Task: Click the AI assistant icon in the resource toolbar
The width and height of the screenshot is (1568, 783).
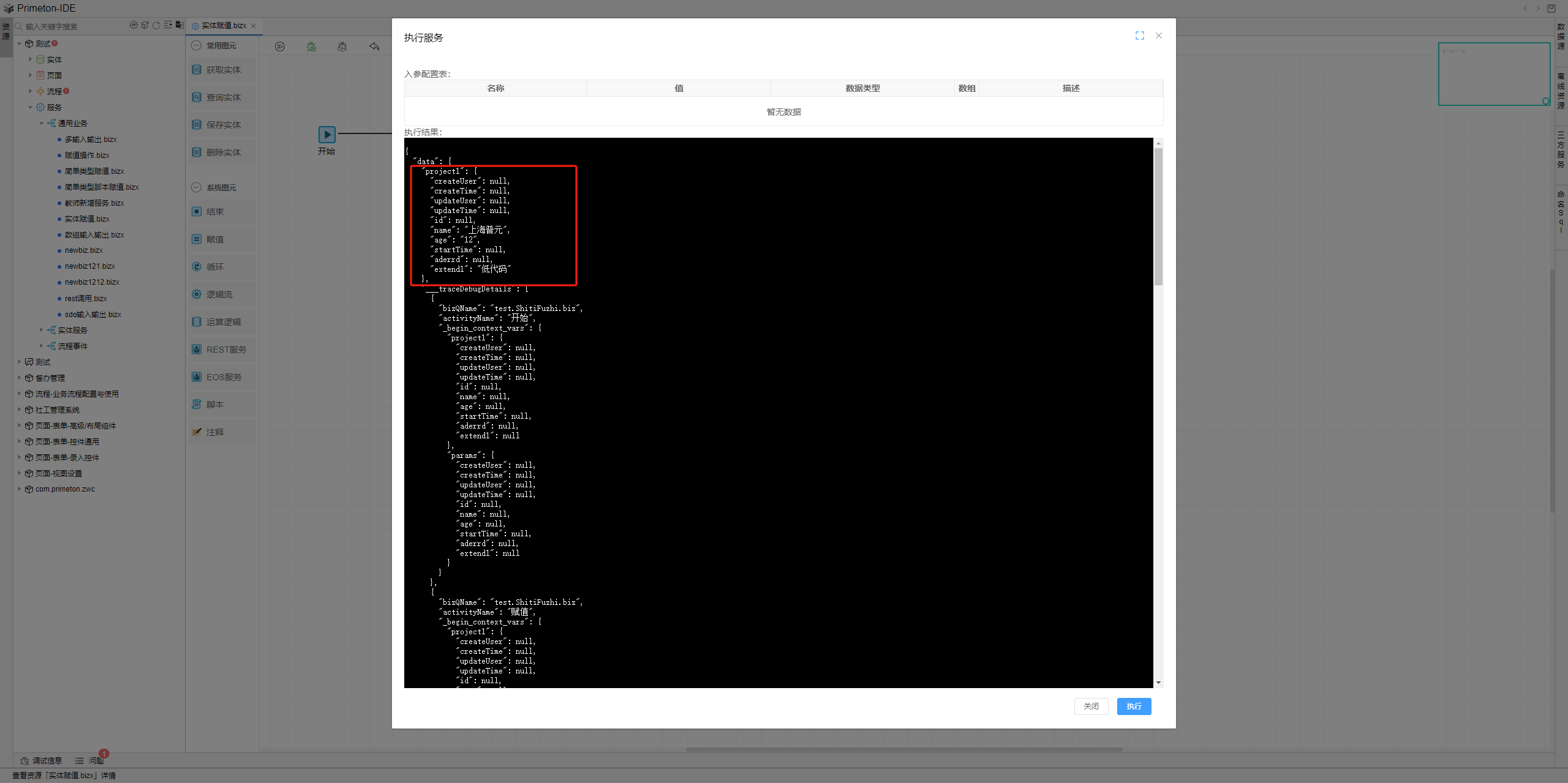Action: pyautogui.click(x=134, y=25)
